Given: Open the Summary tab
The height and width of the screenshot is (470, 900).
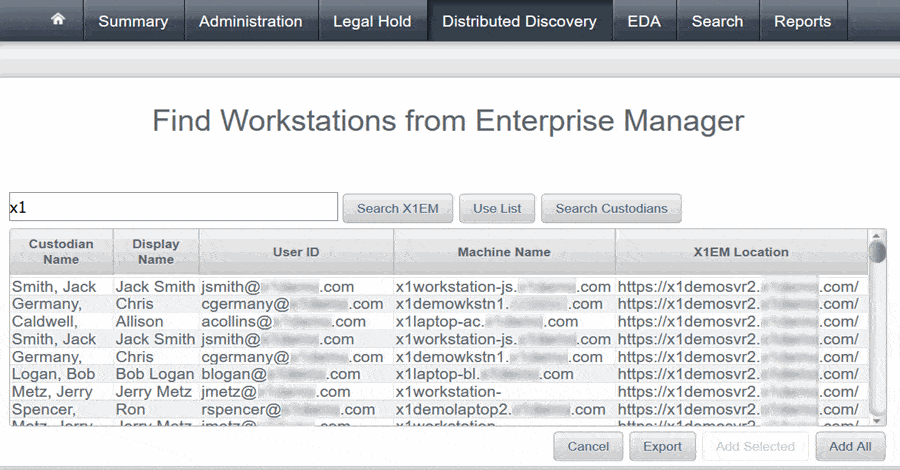Looking at the screenshot, I should point(133,21).
